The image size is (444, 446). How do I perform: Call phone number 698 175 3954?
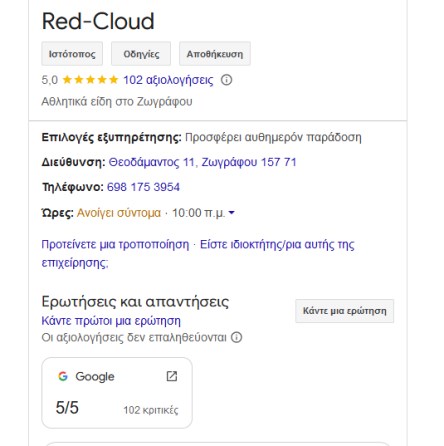pos(143,187)
